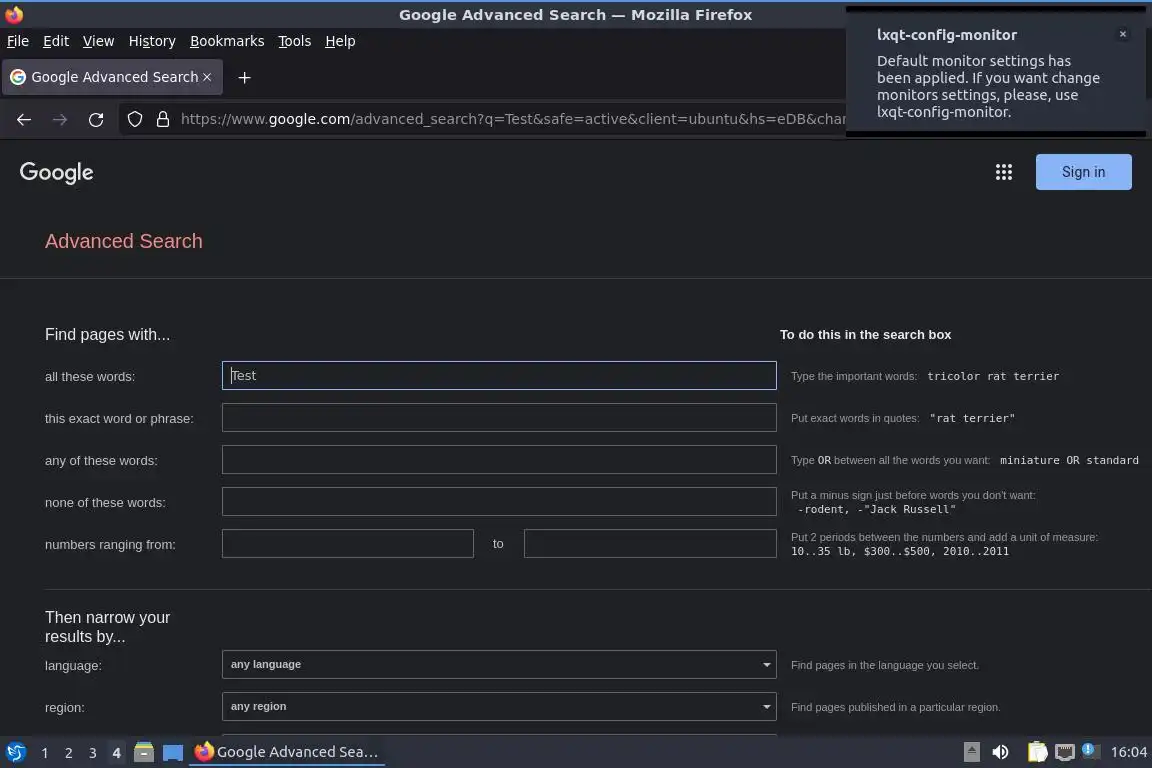The image size is (1152, 768).
Task: Click the 'Then narrow your results by...' heading
Action: pyautogui.click(x=107, y=627)
